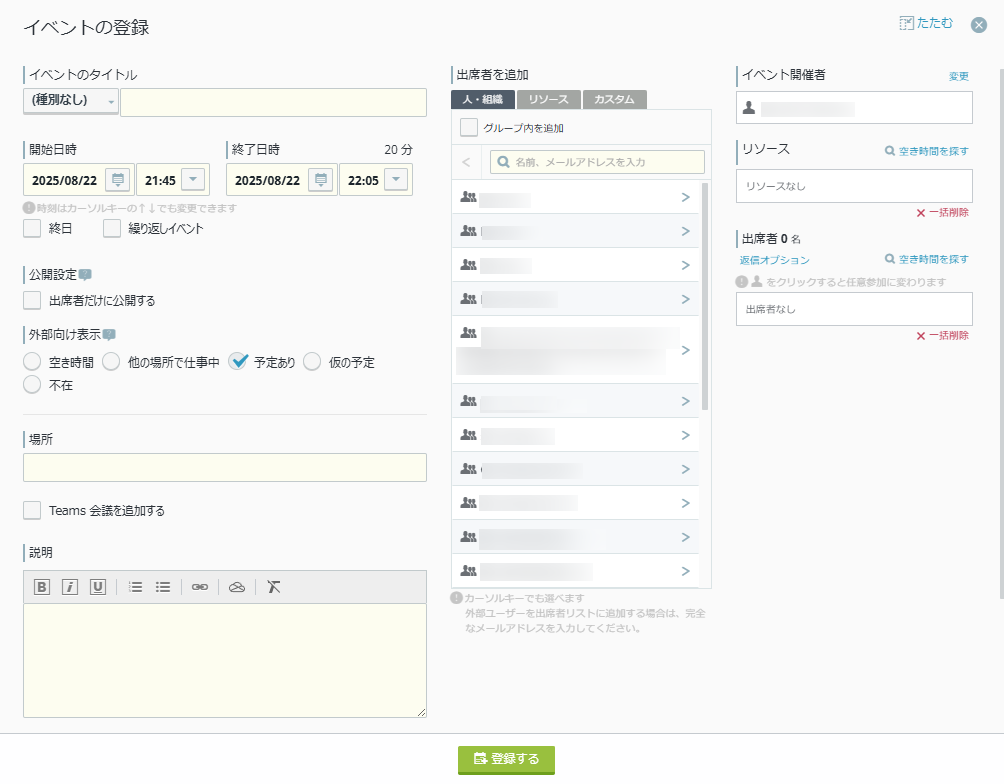Open 返信オプション link
This screenshot has height=784, width=1004.
point(774,260)
